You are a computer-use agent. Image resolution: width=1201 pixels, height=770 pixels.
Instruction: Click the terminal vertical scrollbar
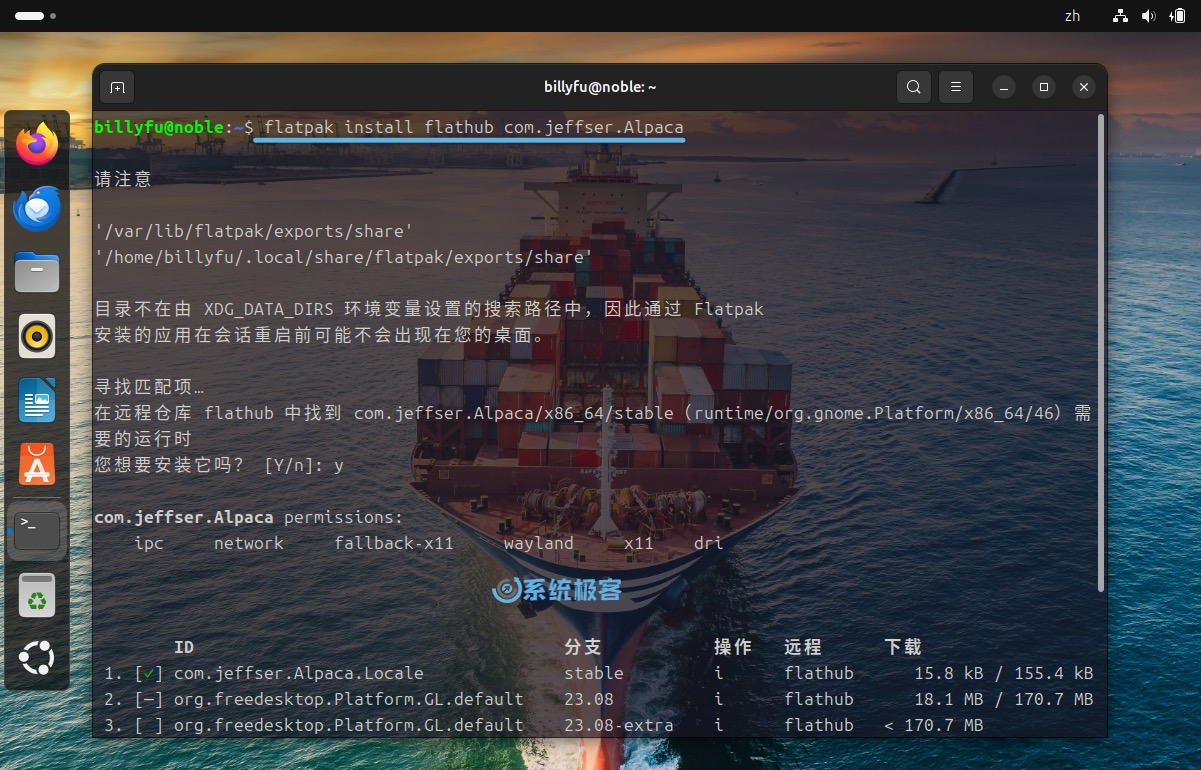tap(1101, 352)
